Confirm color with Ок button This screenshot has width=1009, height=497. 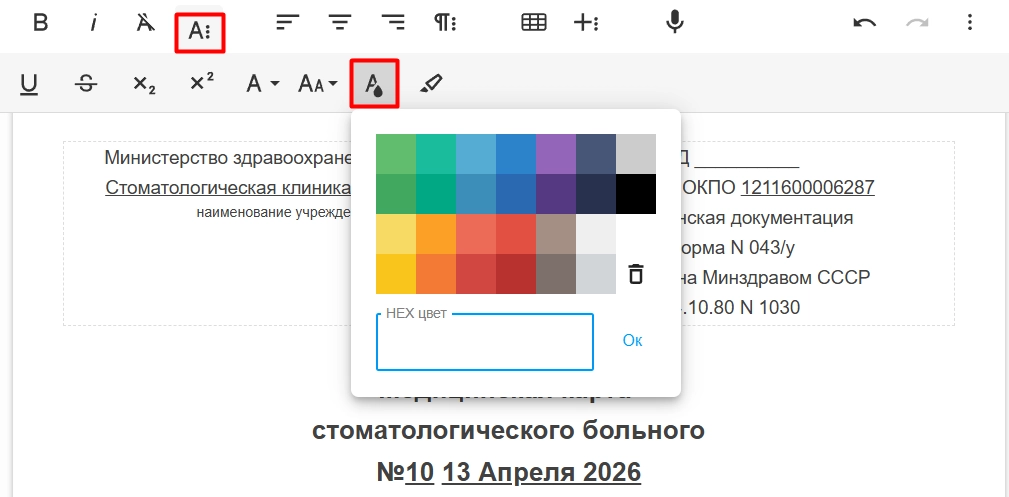[632, 341]
